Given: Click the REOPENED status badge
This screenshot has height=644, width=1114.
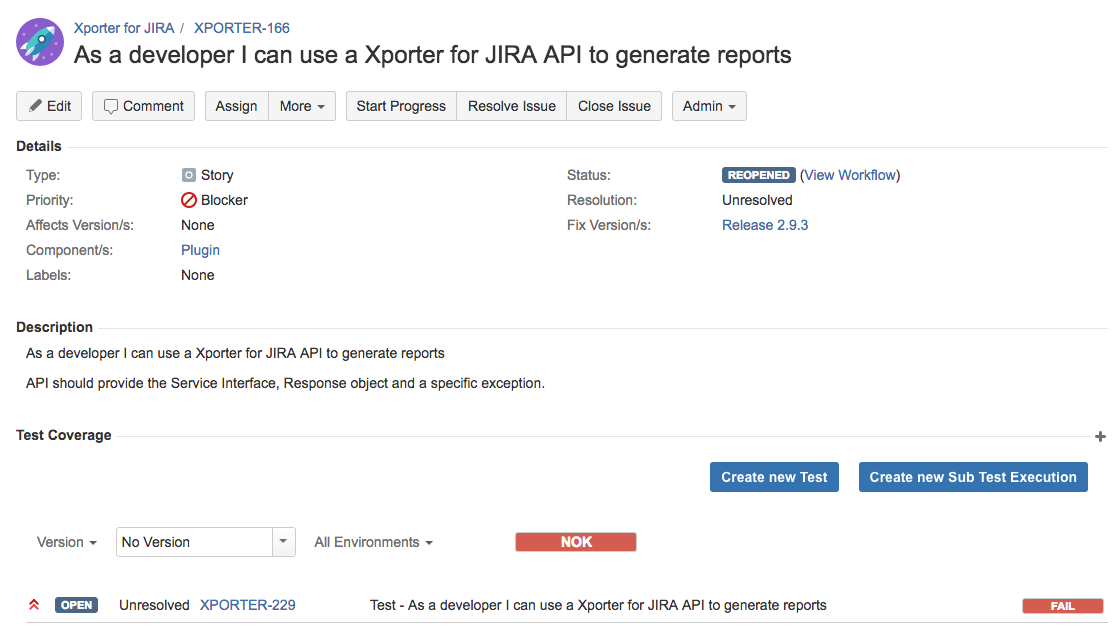Looking at the screenshot, I should pyautogui.click(x=758, y=175).
